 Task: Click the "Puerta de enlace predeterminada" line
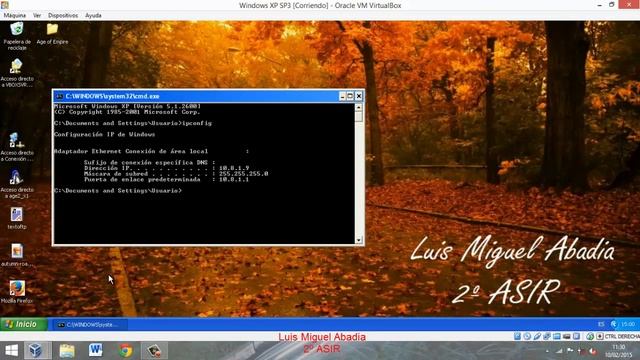(167, 179)
